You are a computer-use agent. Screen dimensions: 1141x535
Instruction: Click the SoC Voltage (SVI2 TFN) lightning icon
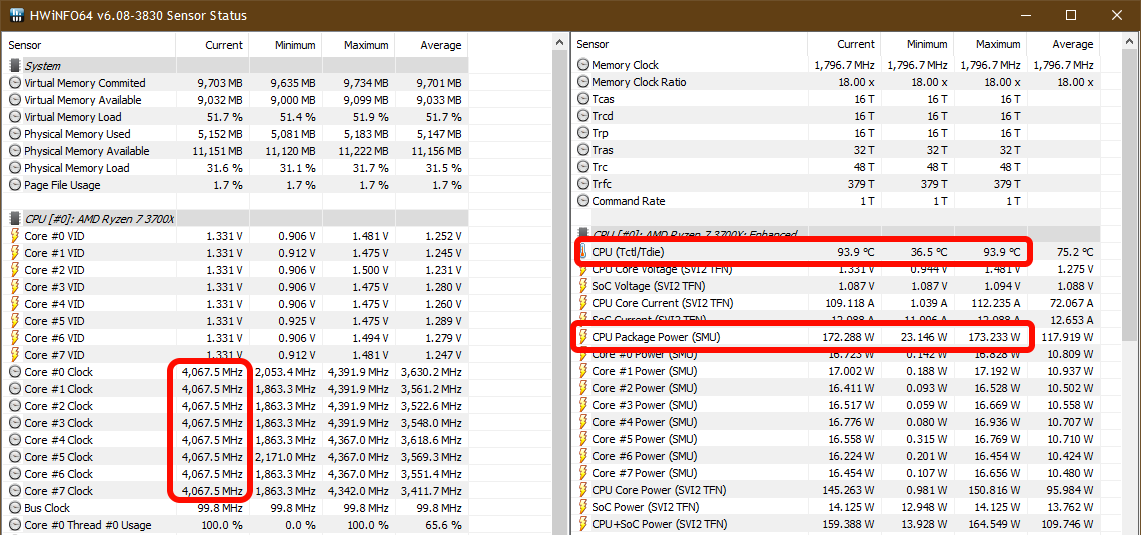583,286
